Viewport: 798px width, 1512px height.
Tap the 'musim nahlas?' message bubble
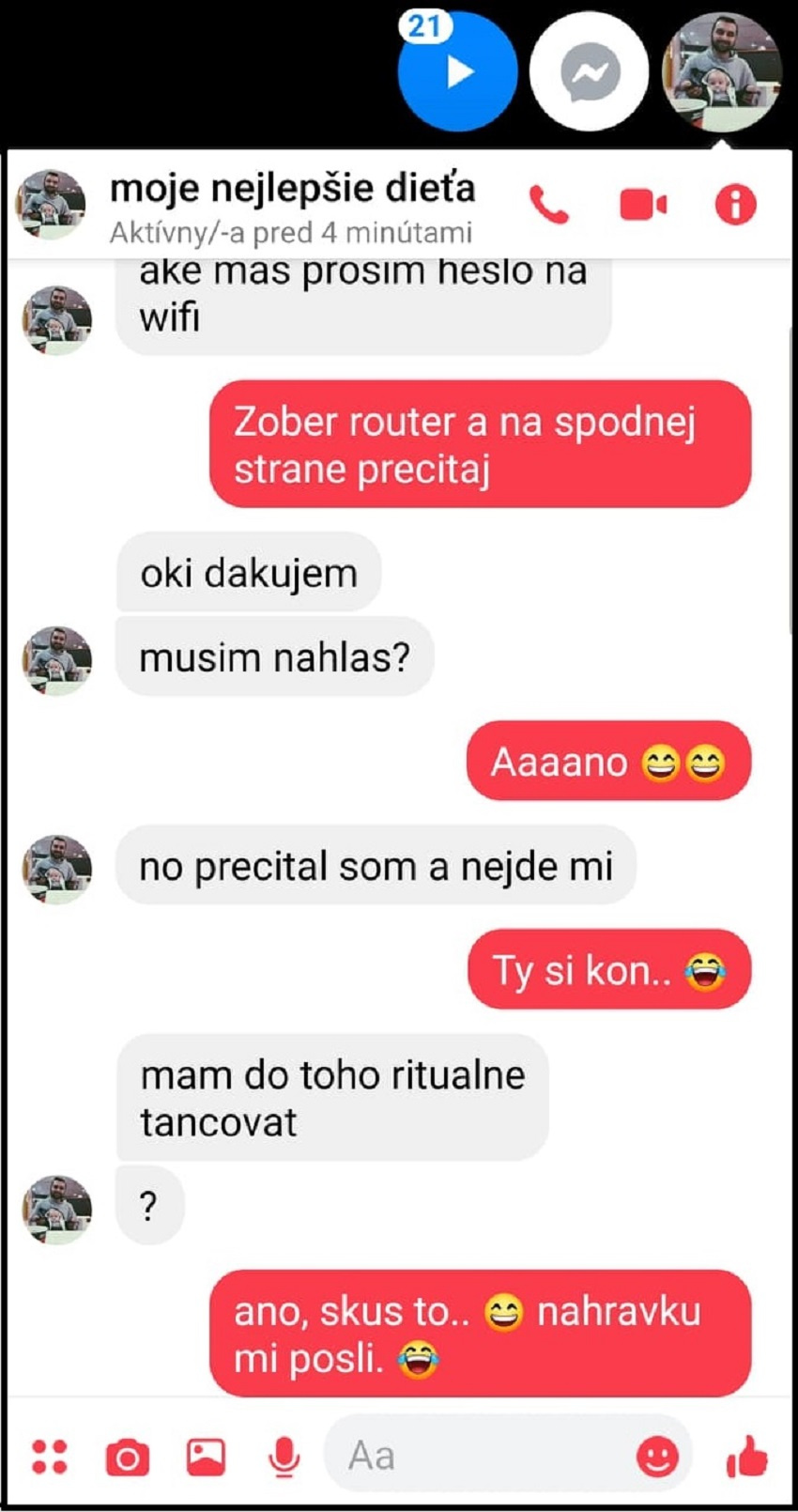click(274, 656)
